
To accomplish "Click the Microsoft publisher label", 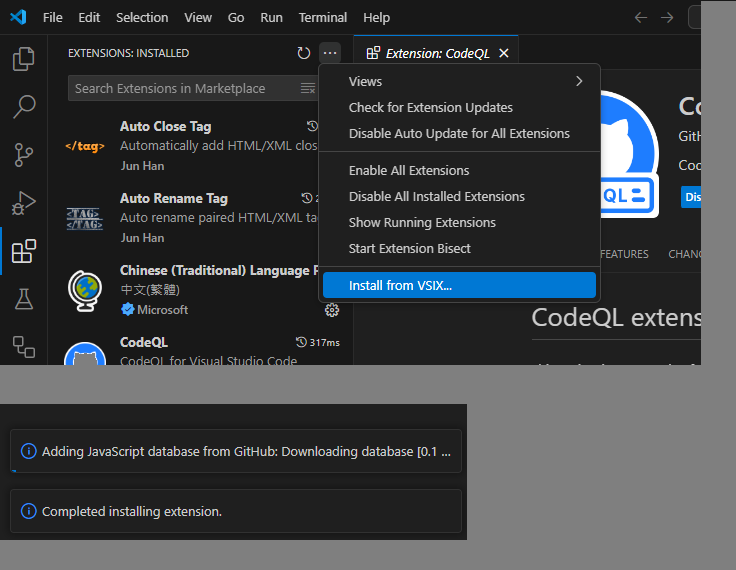I will [x=162, y=310].
